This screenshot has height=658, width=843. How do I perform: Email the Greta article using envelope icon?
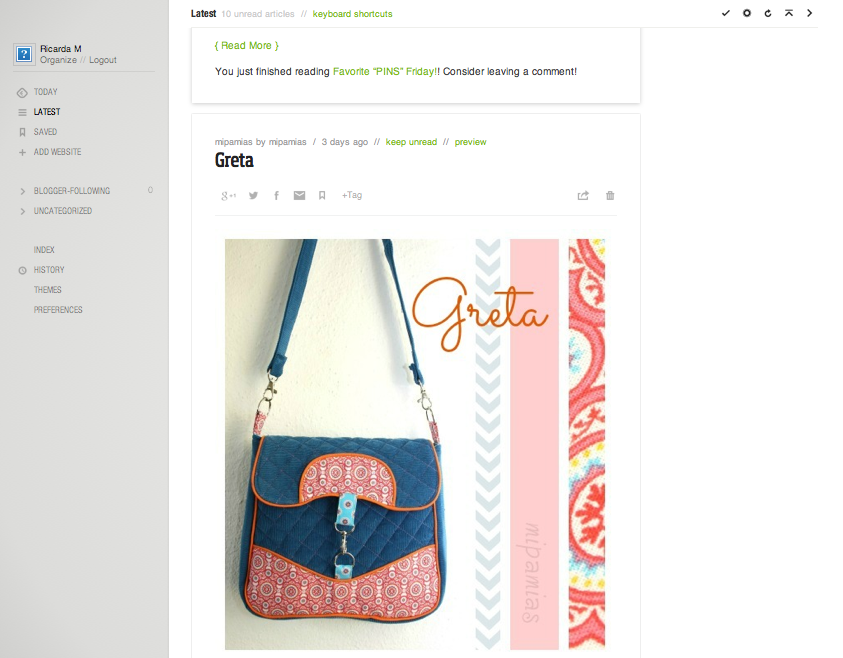299,196
